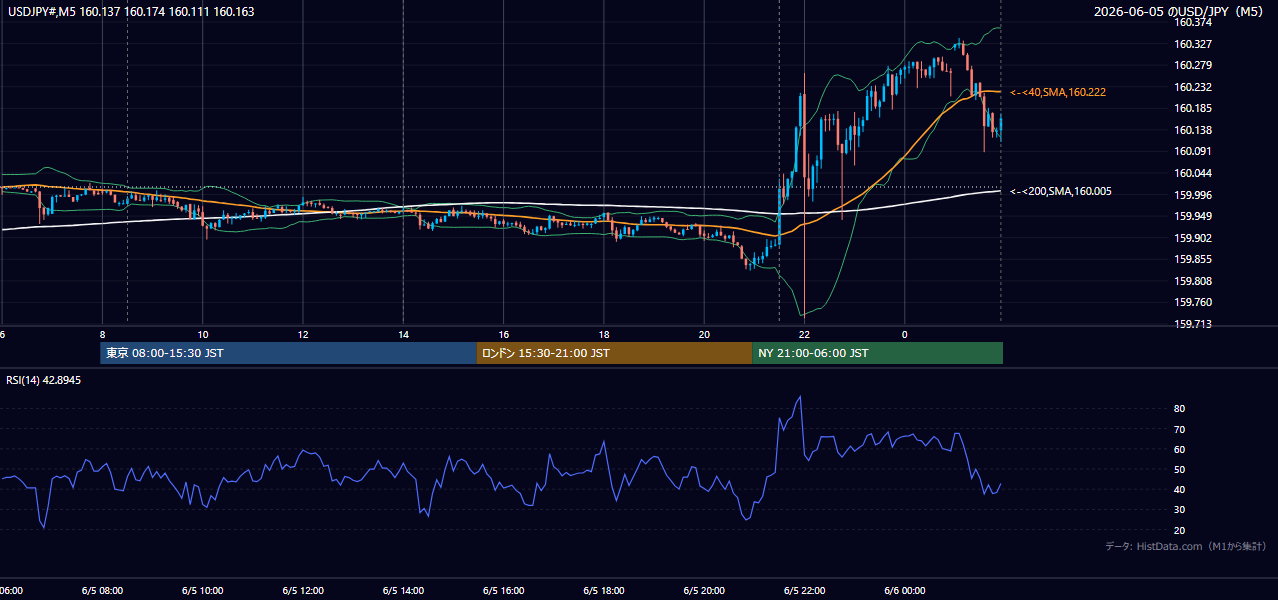Click price axis value 160.044
Screen dimensions: 1278x600
point(1193,173)
